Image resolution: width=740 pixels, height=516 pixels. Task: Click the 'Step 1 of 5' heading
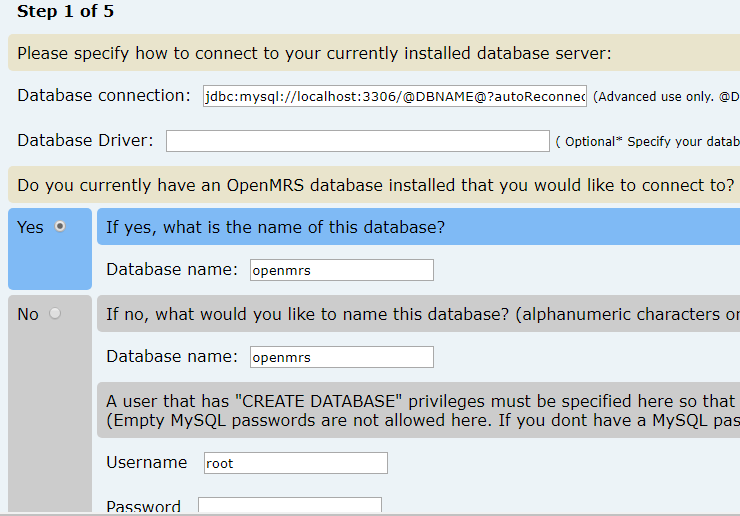[x=66, y=11]
